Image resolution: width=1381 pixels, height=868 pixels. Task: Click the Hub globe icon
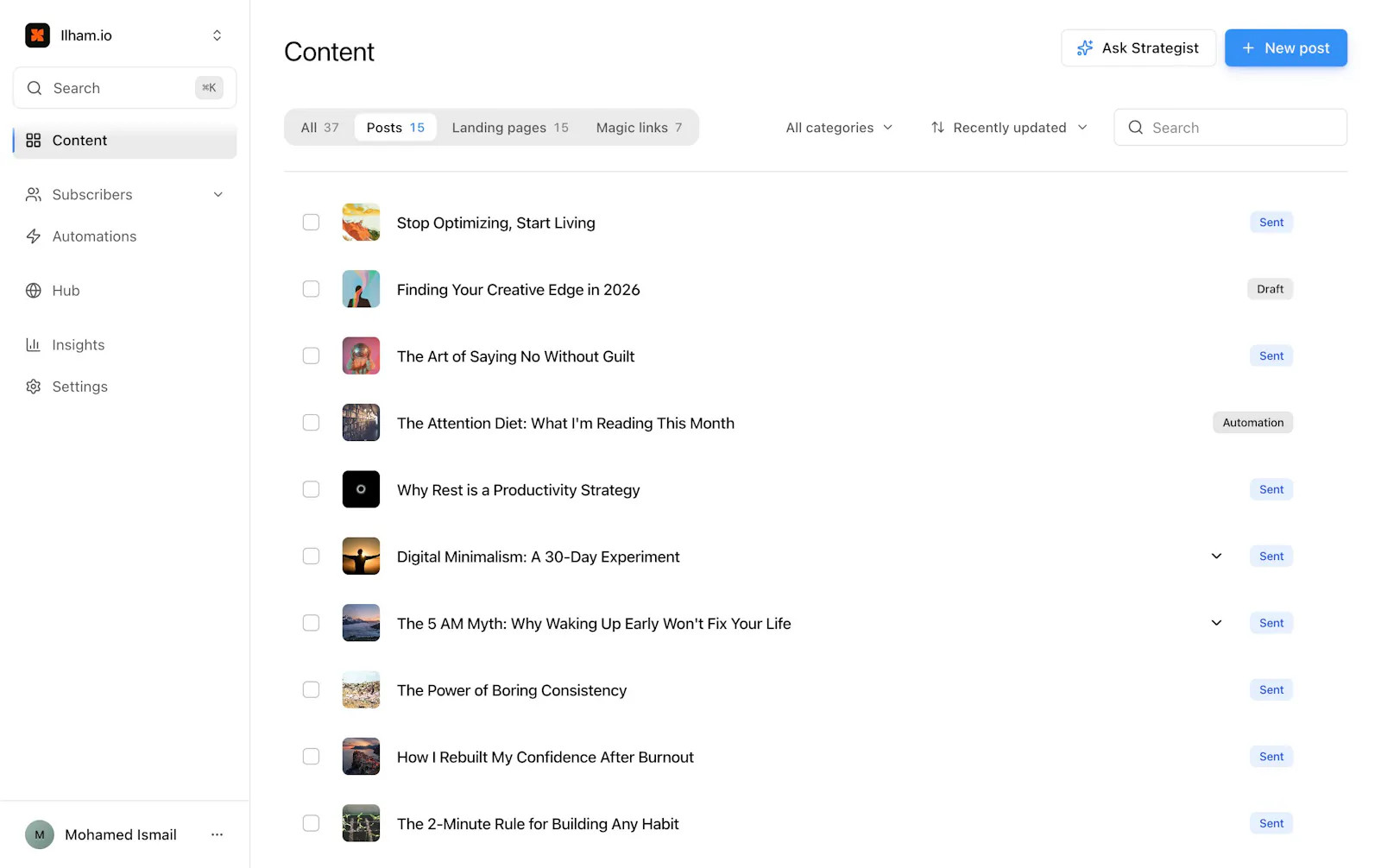click(34, 291)
